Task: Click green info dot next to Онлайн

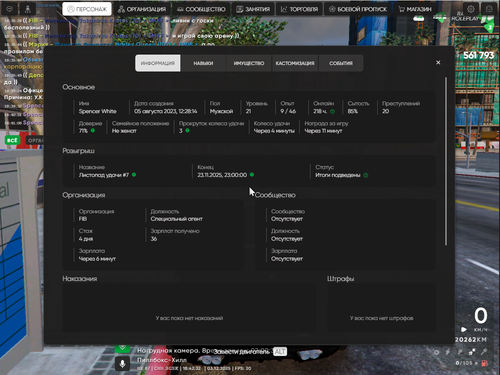Action: click(x=332, y=111)
